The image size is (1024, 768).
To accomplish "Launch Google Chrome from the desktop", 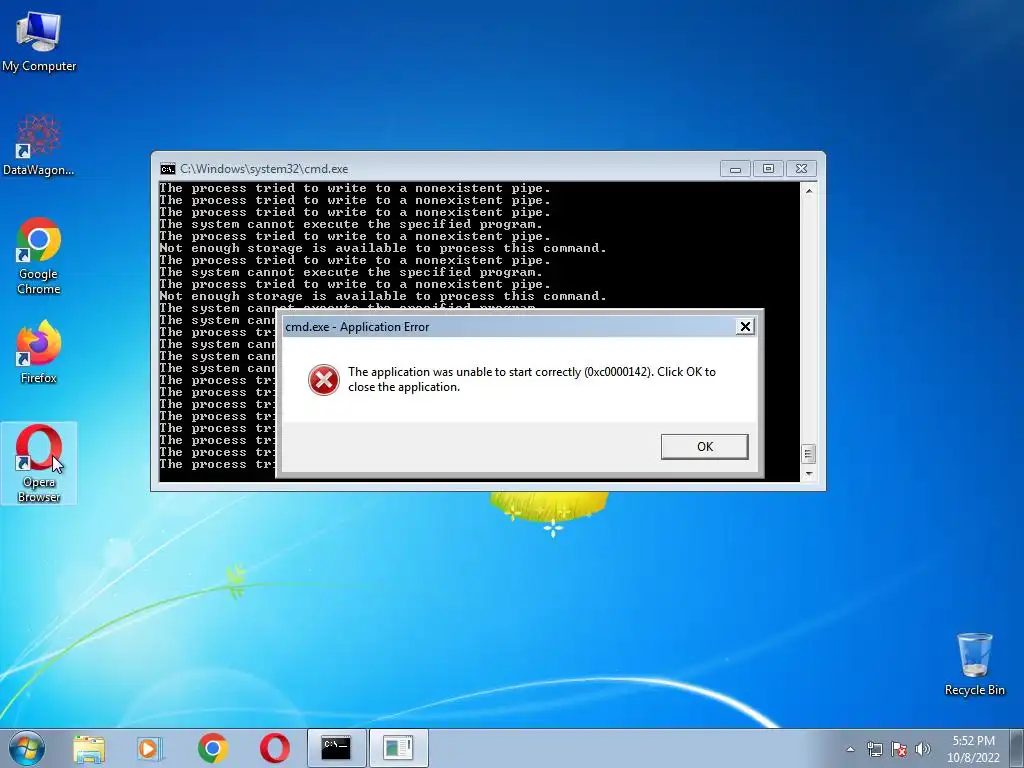I will pyautogui.click(x=39, y=256).
